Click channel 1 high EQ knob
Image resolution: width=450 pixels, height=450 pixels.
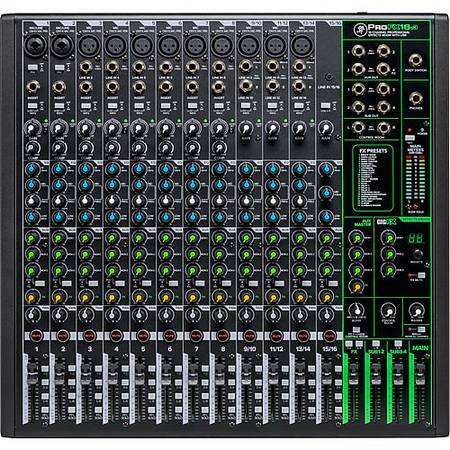(32, 169)
